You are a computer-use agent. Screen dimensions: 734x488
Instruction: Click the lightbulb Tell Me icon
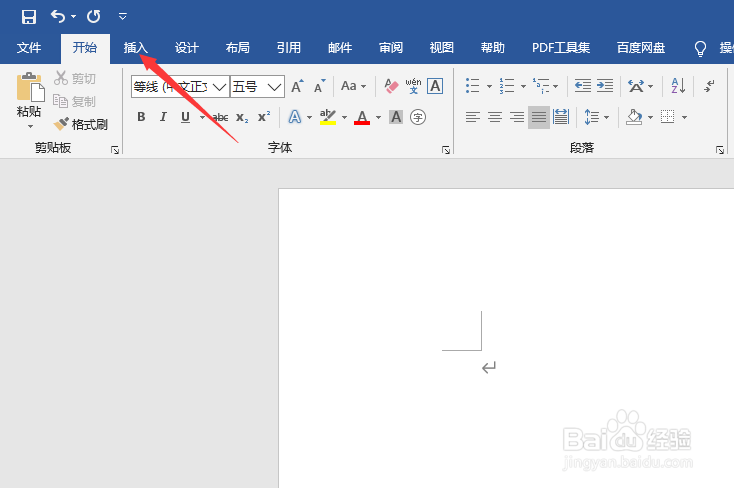(700, 48)
